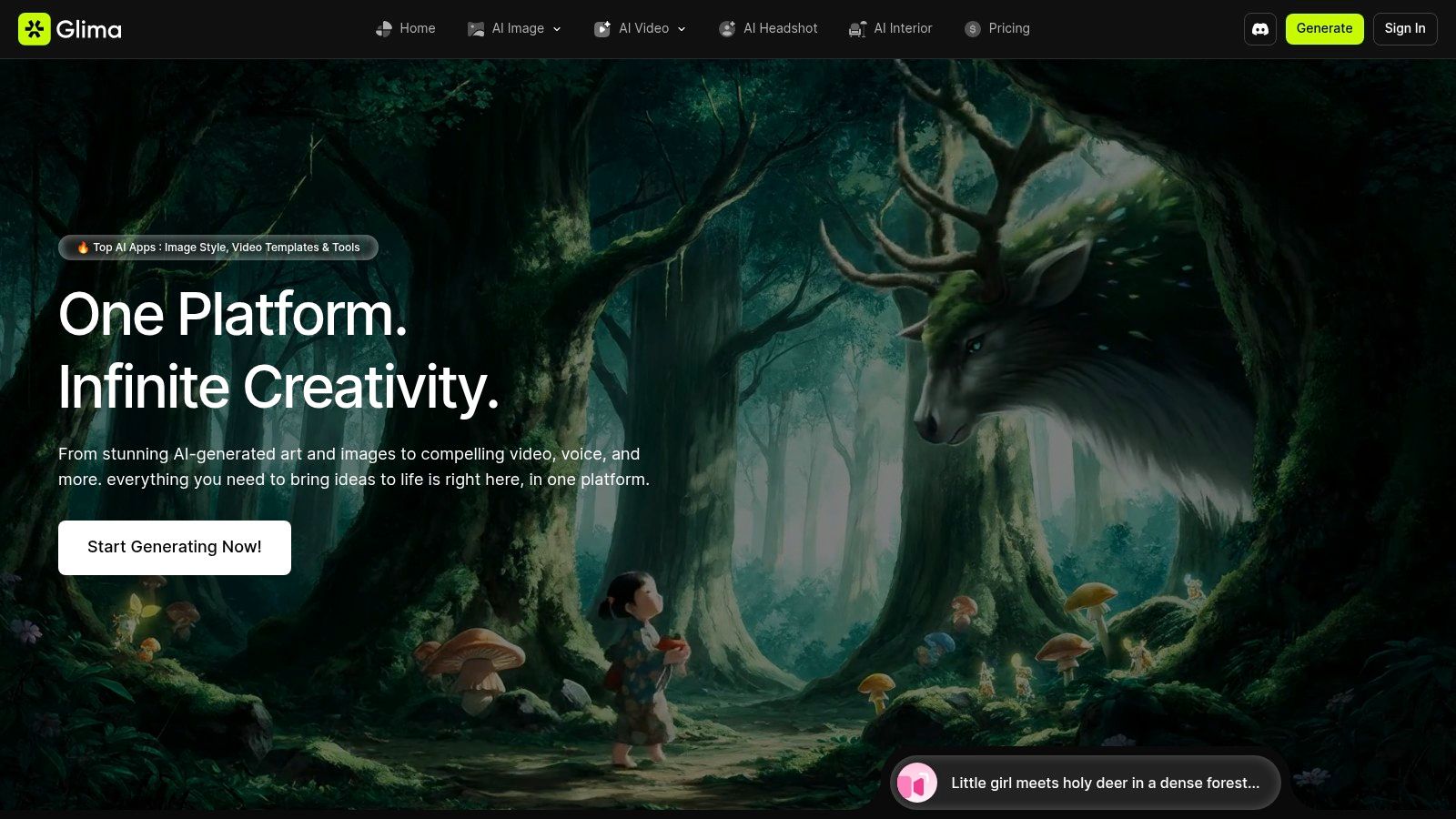Click the Glima logo icon

click(x=35, y=29)
